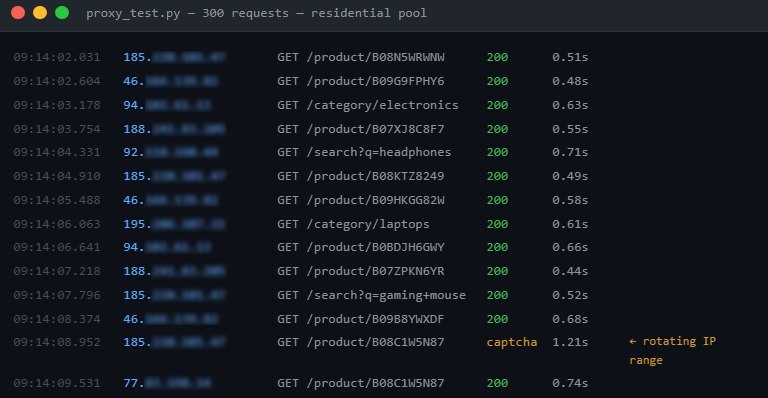
Task: Click response time 0.52s
Action: click(x=570, y=295)
